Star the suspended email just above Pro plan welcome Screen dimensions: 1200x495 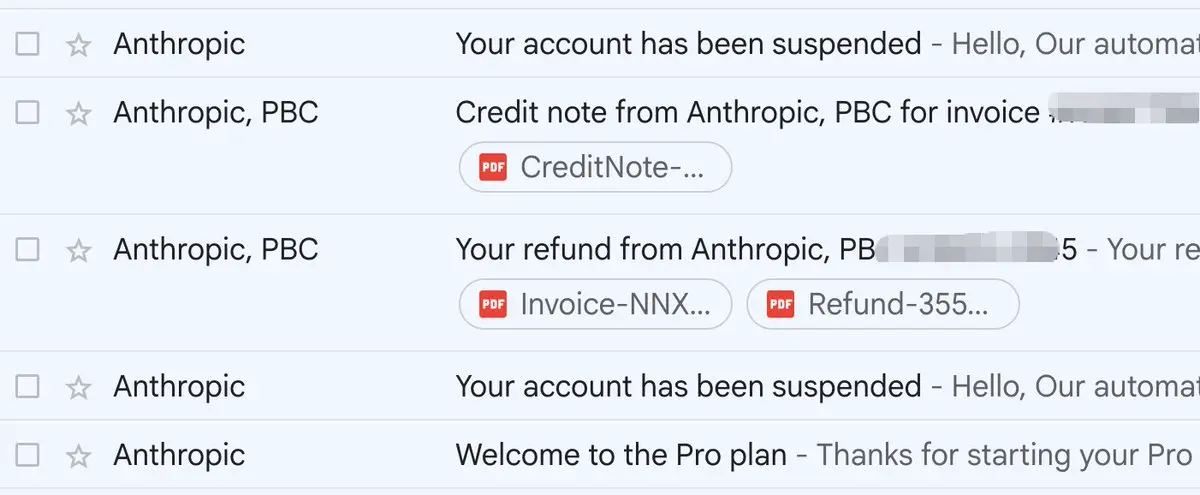point(78,387)
